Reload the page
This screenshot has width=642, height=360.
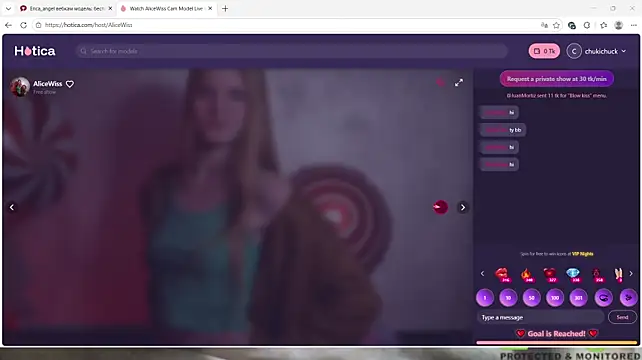tap(23, 25)
